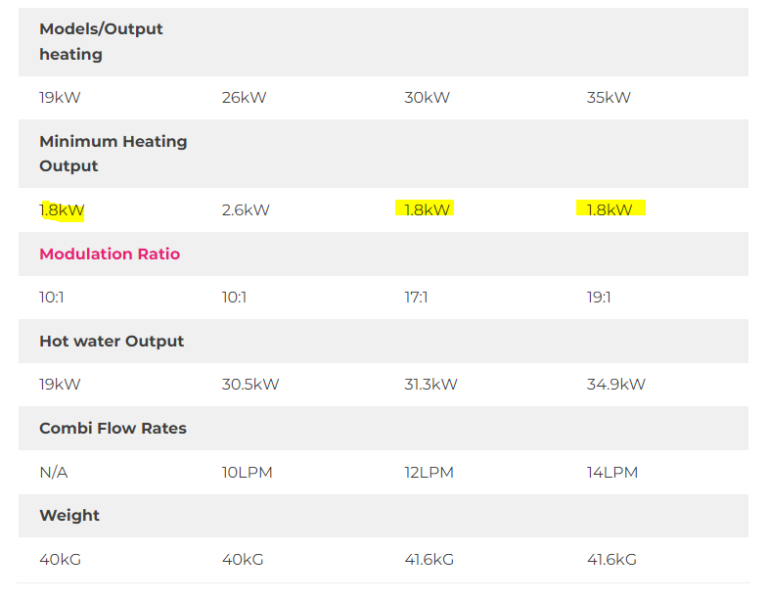Image resolution: width=768 pixels, height=600 pixels.
Task: Click the pink Modulation Ratio heading
Action: tap(110, 254)
